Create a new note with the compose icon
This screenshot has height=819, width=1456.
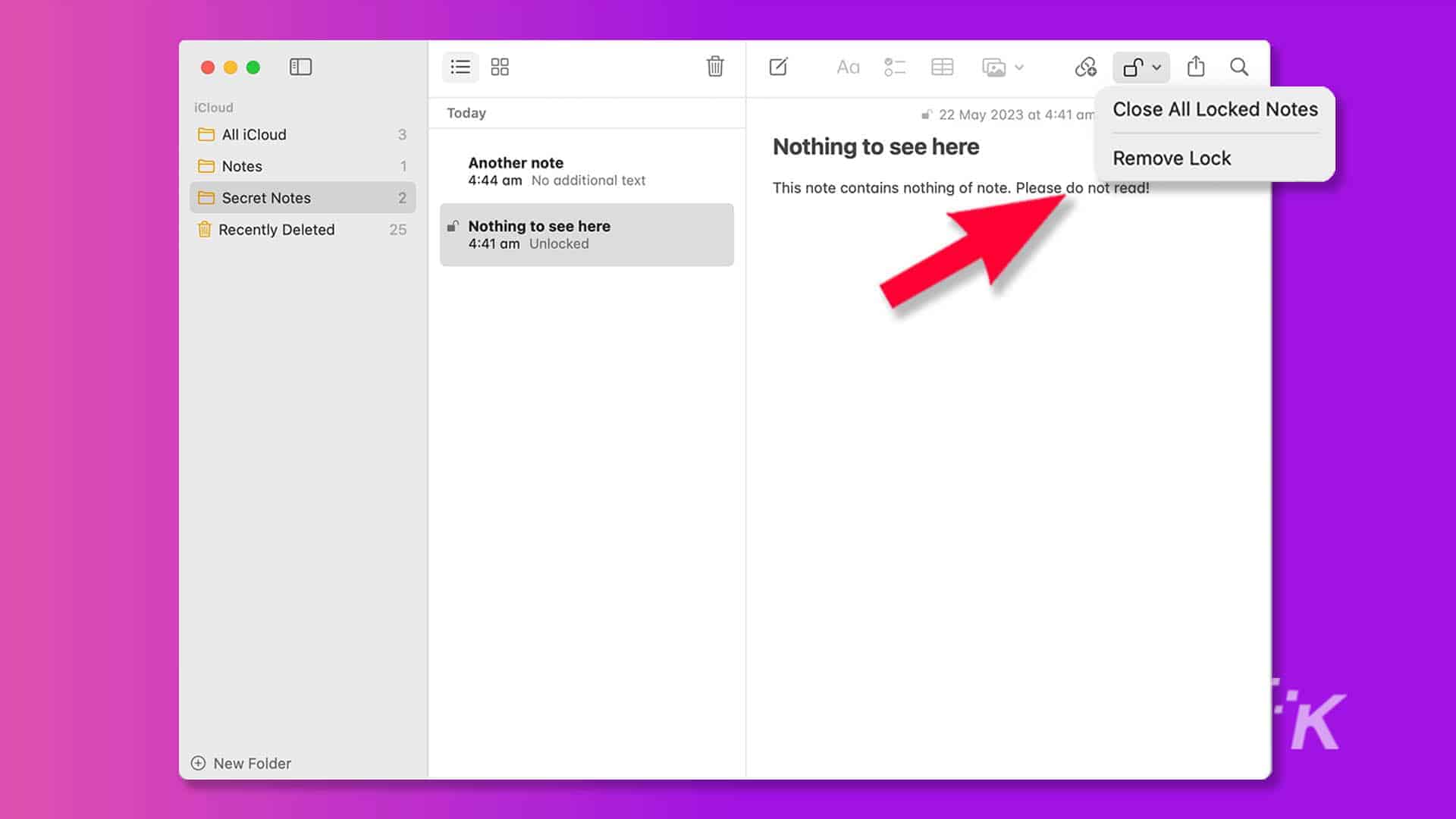tap(779, 67)
